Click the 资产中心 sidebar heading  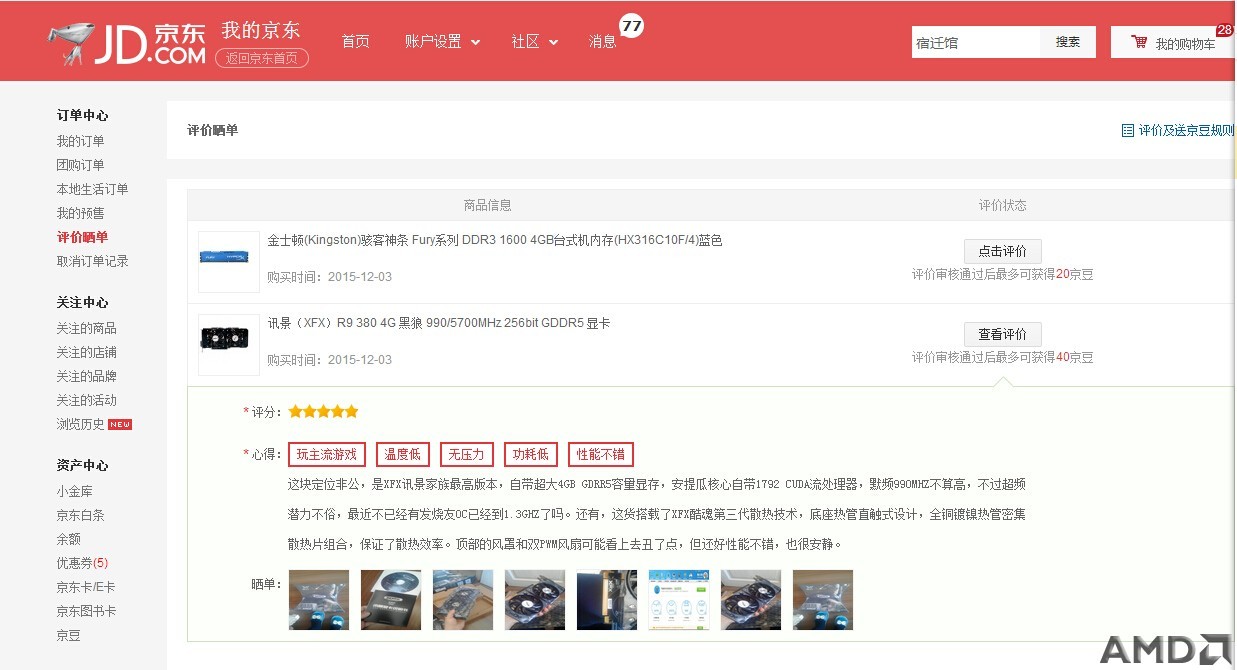(82, 465)
